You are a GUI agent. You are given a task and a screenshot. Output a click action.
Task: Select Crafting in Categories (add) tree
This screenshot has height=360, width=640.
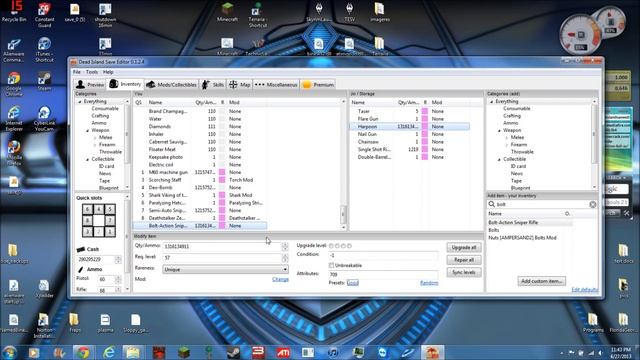tap(512, 116)
